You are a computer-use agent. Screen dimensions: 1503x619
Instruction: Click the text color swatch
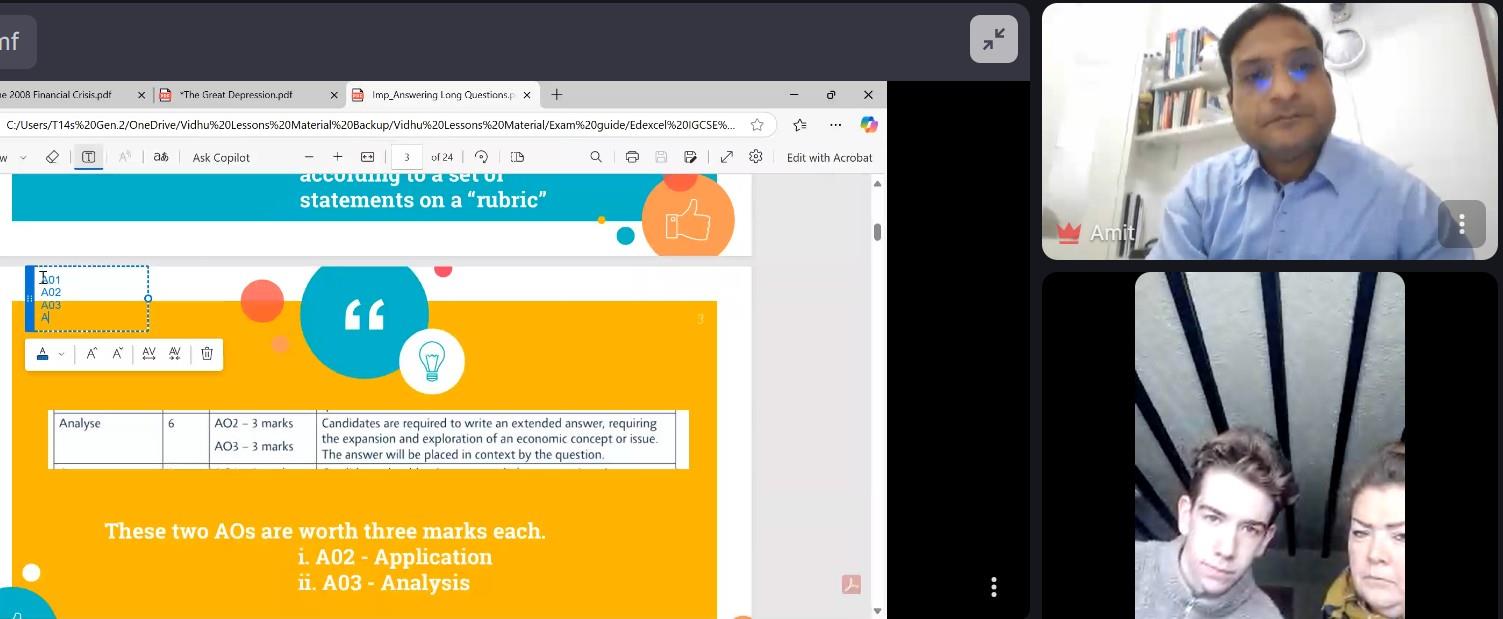(43, 353)
